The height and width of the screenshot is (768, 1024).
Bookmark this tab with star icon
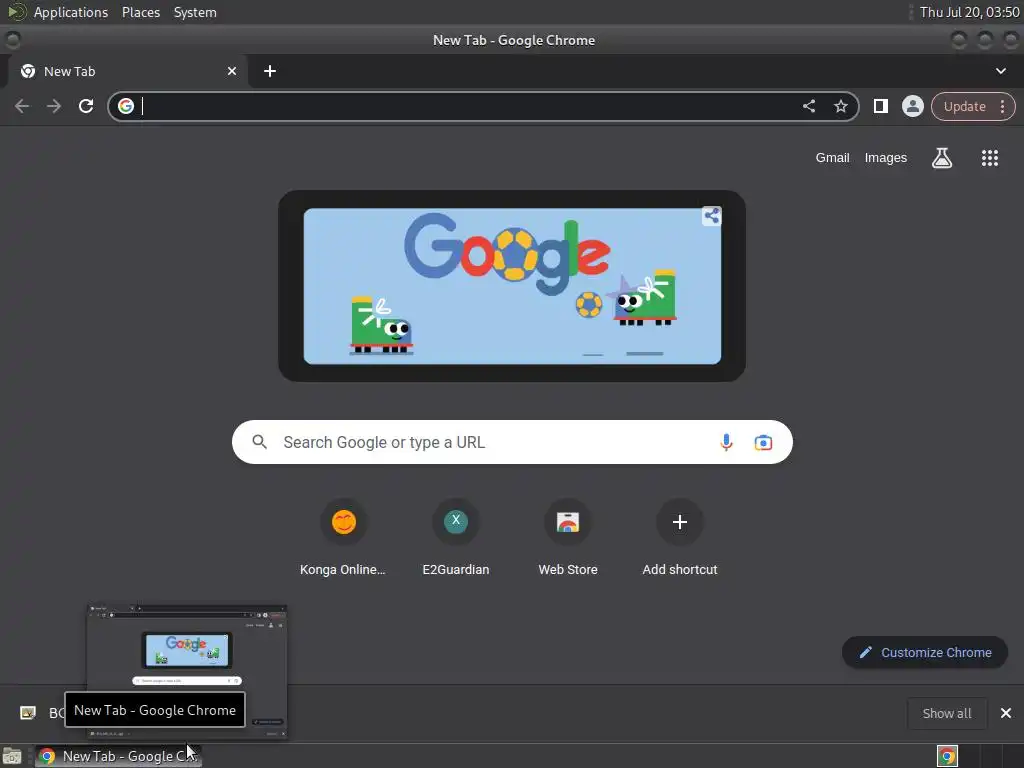point(840,106)
